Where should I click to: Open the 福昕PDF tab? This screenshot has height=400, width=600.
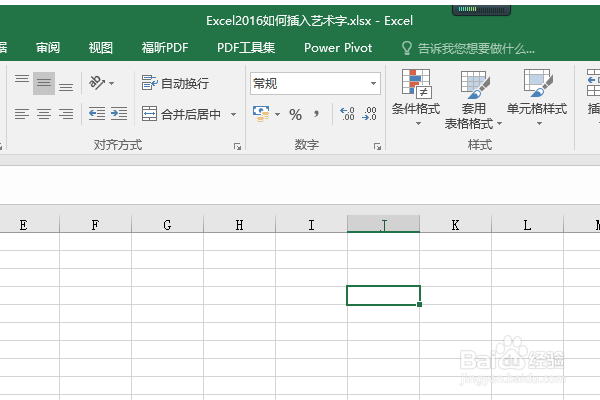(165, 48)
